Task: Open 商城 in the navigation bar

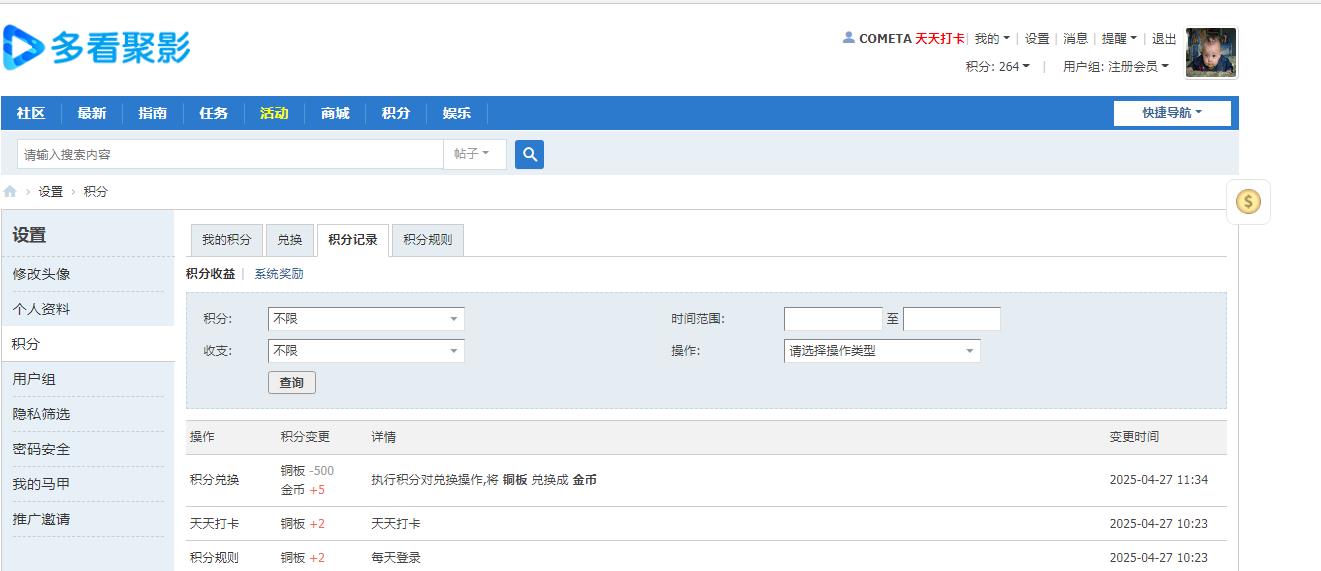Action: [x=335, y=113]
